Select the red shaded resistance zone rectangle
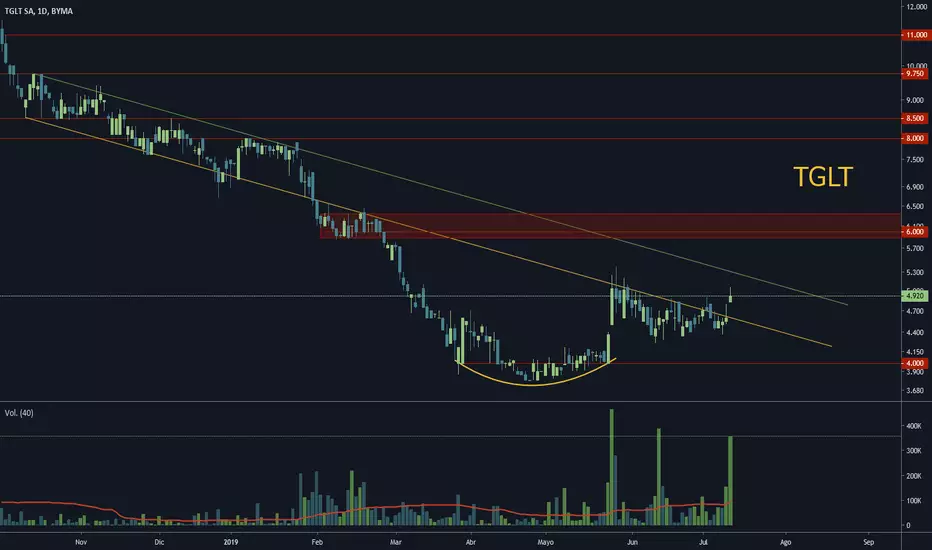The height and width of the screenshot is (550, 932). tap(610, 226)
